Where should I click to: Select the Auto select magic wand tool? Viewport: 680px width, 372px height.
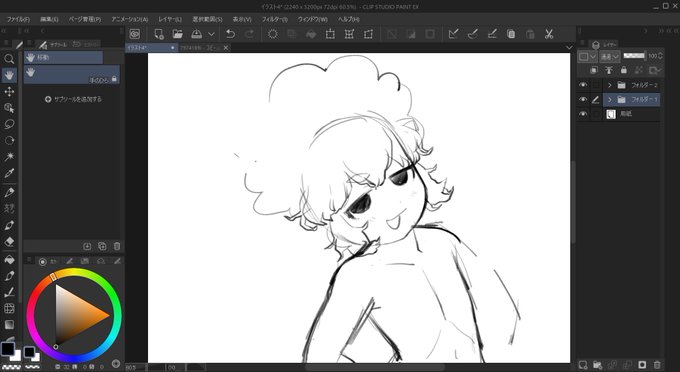click(x=9, y=157)
